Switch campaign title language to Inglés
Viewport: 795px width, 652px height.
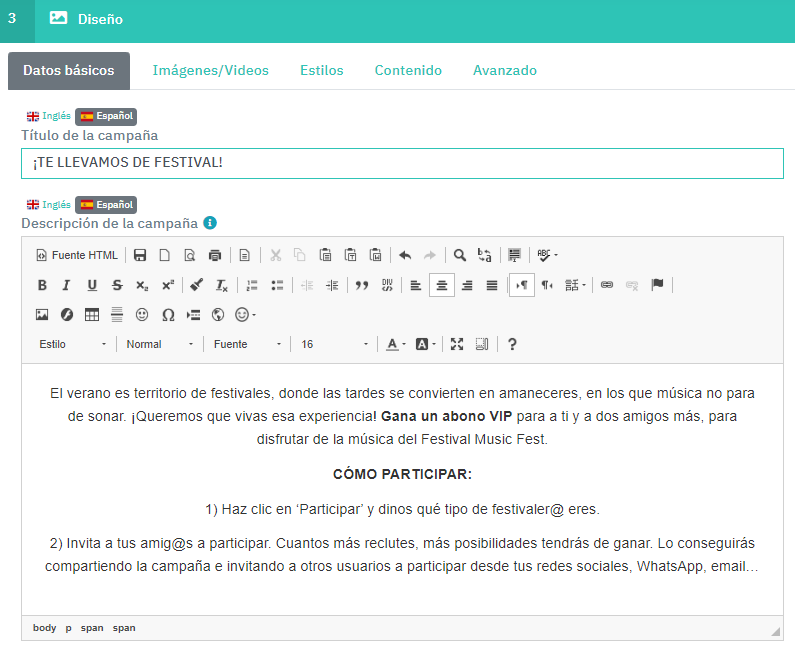(49, 116)
